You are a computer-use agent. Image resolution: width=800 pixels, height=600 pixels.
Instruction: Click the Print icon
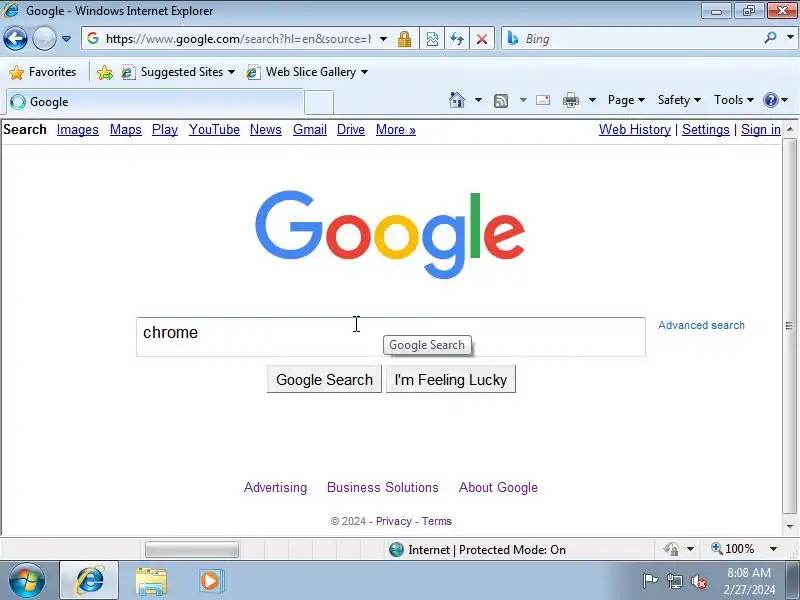(x=570, y=100)
